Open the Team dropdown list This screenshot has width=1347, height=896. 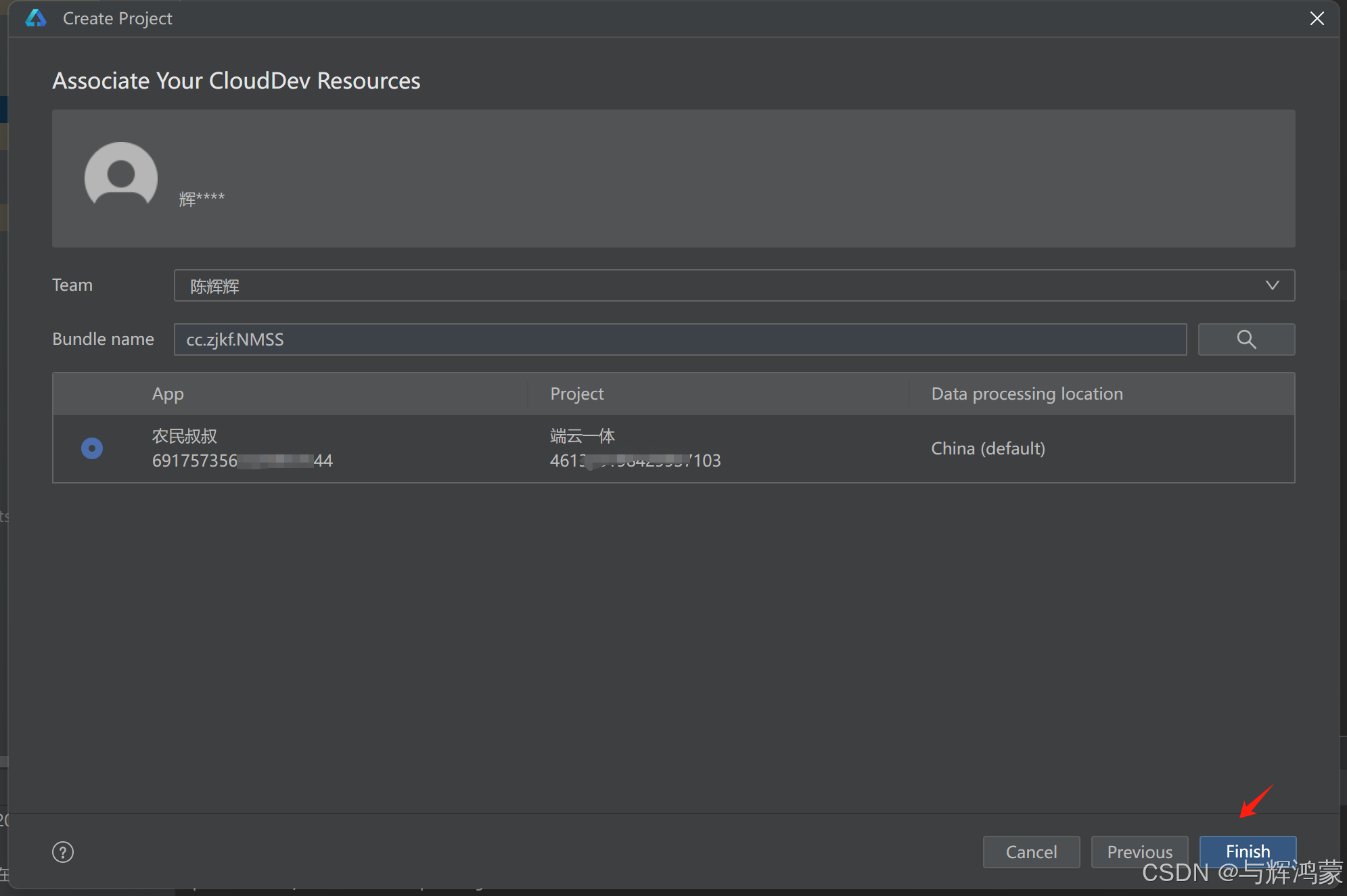click(x=733, y=285)
